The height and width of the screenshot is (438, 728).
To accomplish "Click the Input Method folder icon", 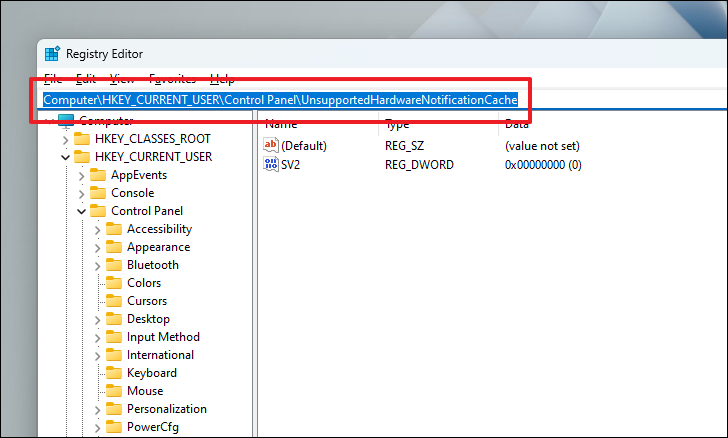I will tap(114, 337).
